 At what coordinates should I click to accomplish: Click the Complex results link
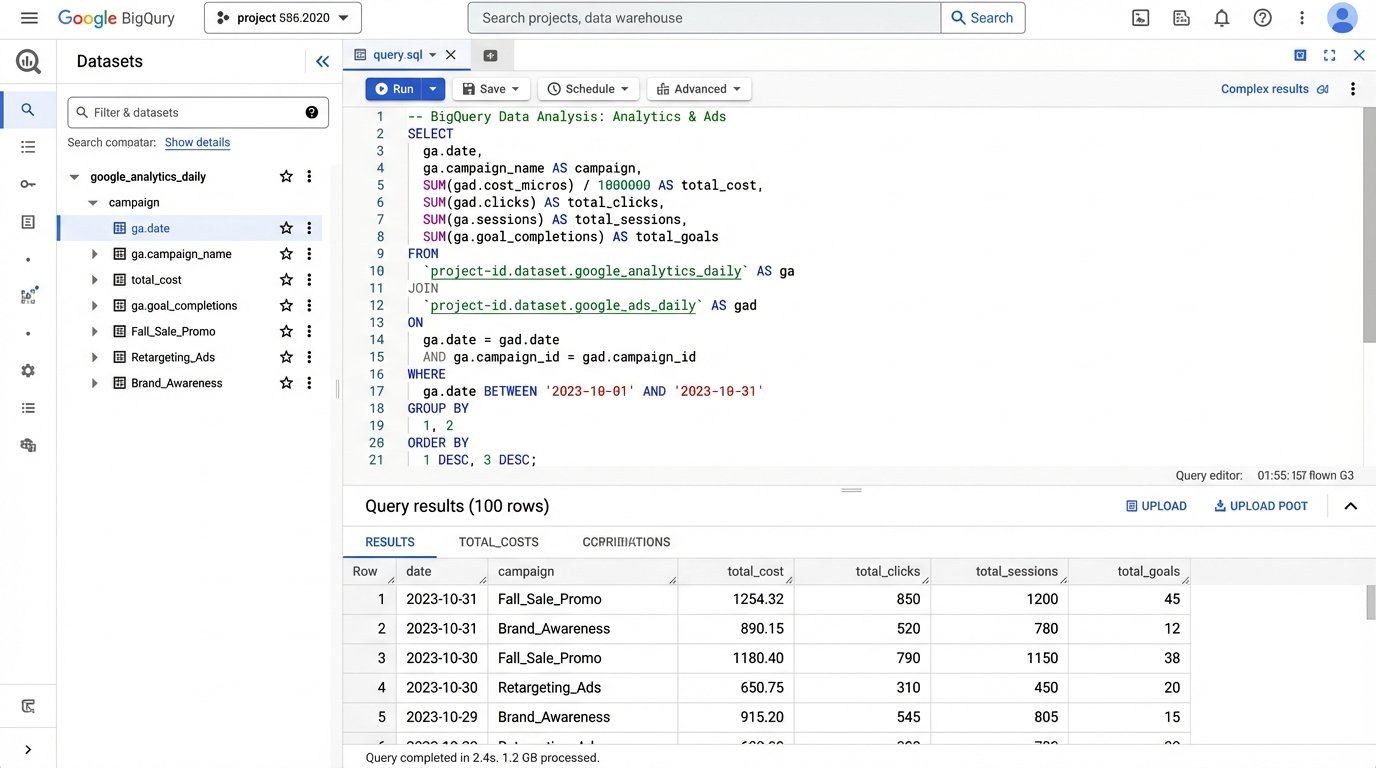click(1264, 88)
